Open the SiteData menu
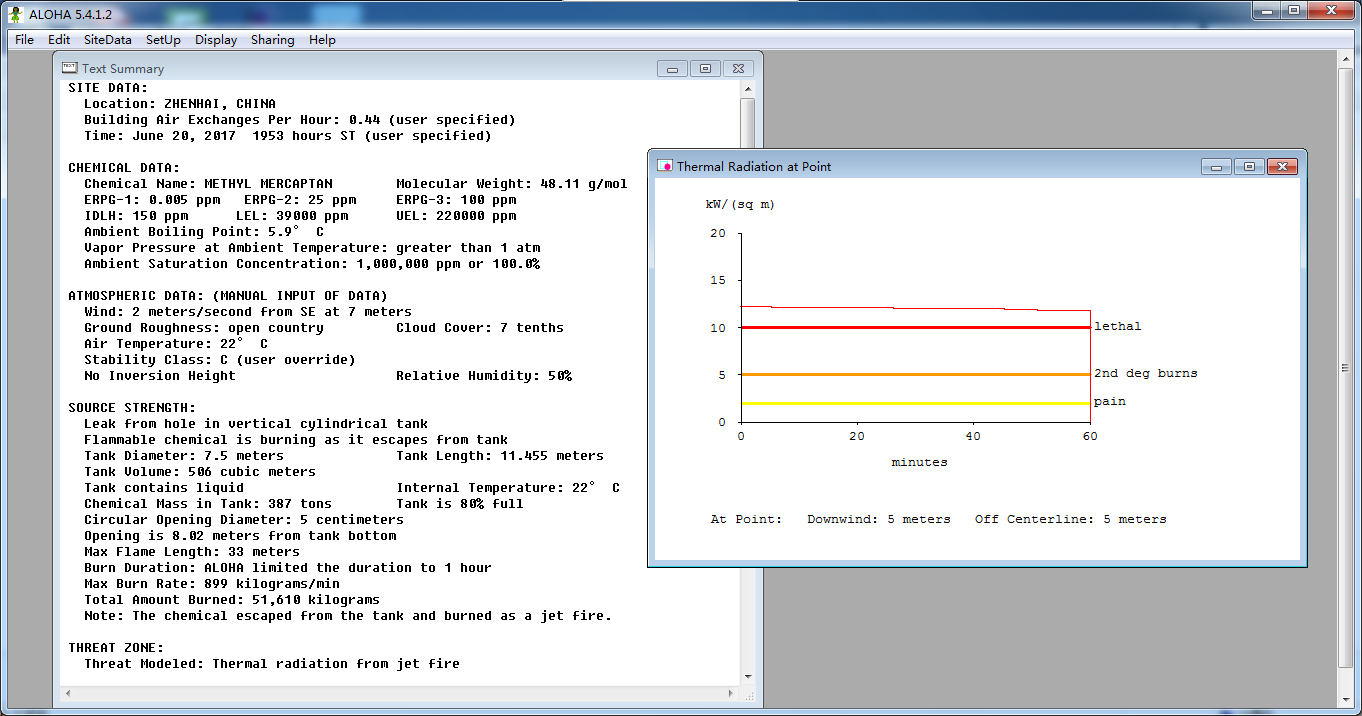 [x=107, y=40]
